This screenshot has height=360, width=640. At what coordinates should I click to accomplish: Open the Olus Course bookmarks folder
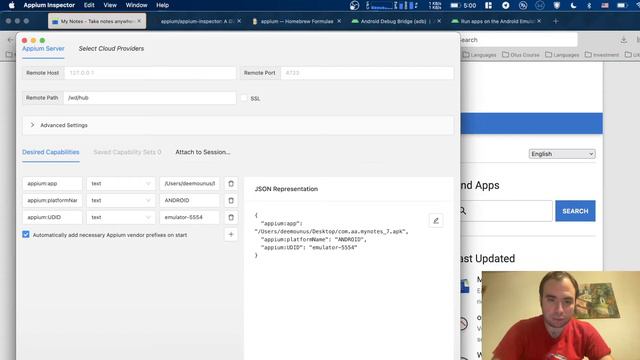point(521,55)
